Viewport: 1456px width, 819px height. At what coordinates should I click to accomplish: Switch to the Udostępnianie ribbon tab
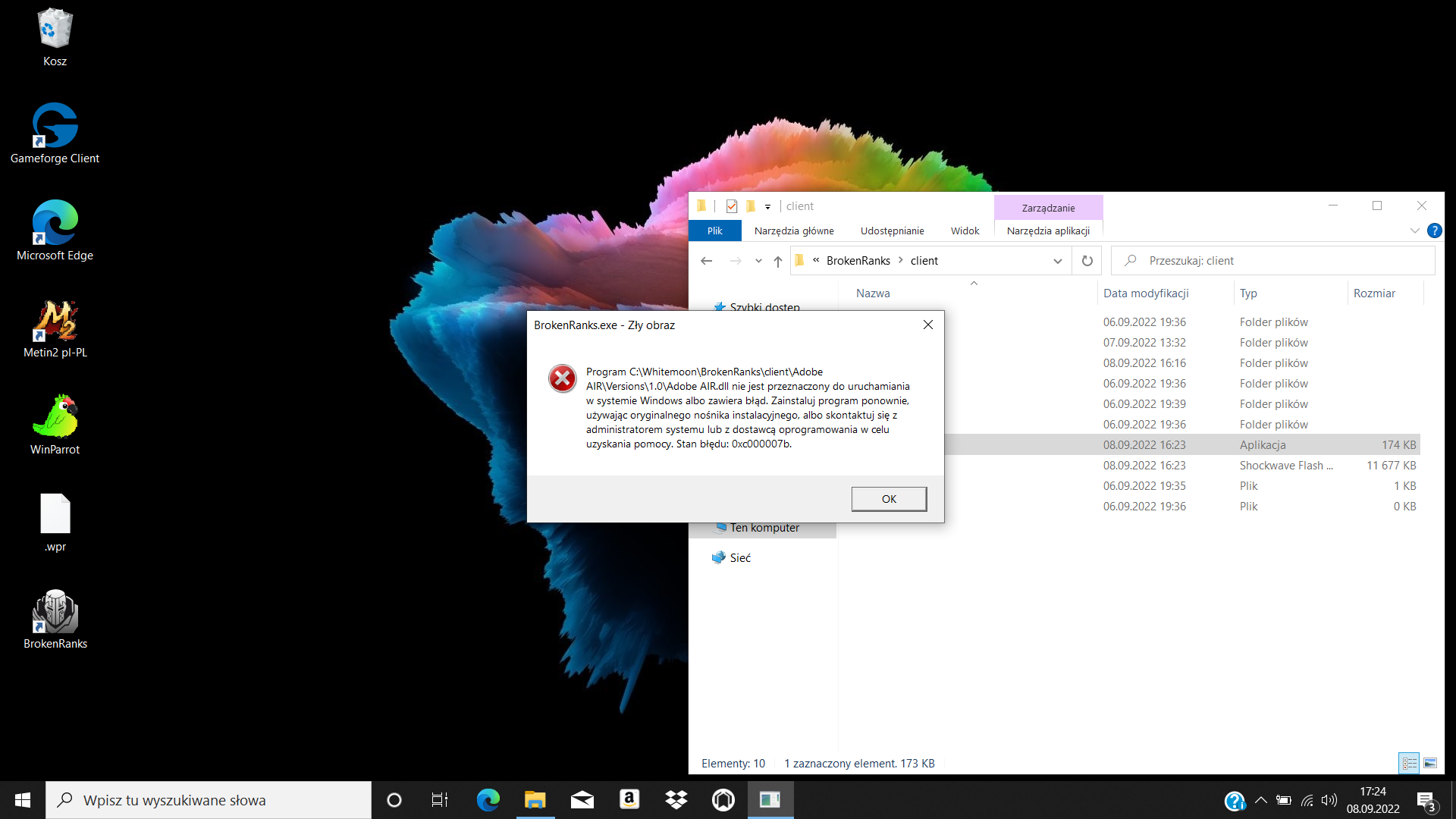point(892,231)
